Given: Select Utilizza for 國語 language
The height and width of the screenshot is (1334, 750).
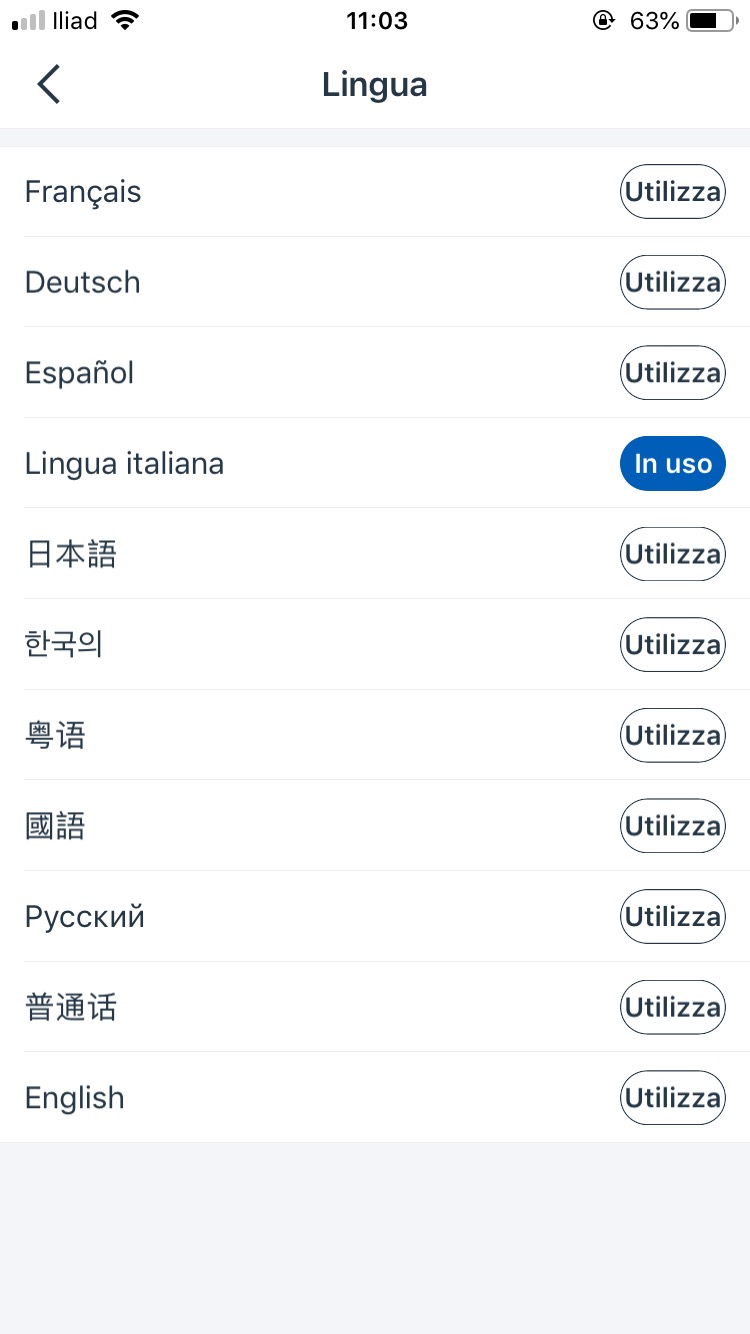Looking at the screenshot, I should (672, 826).
